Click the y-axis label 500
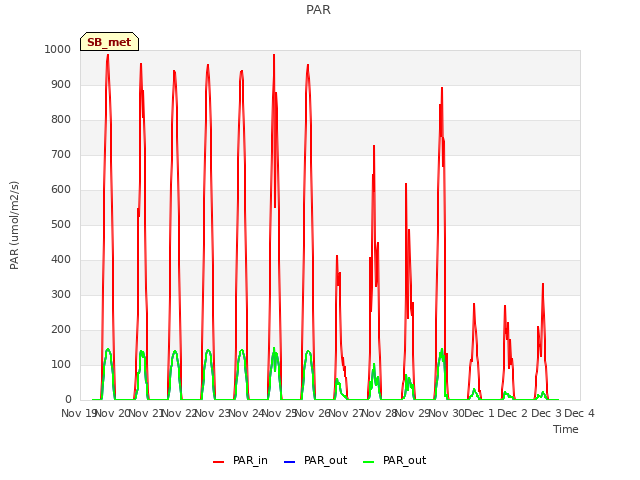640x480 pixels. tap(61, 224)
